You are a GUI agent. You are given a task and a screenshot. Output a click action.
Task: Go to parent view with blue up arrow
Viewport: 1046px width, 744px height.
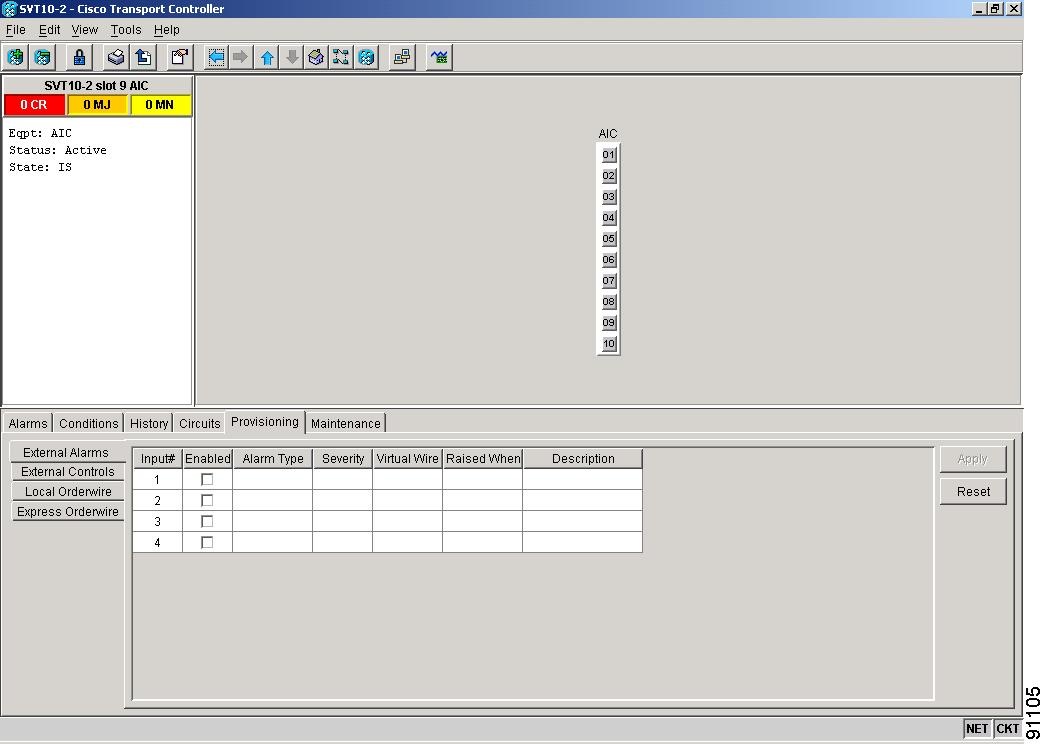click(267, 57)
